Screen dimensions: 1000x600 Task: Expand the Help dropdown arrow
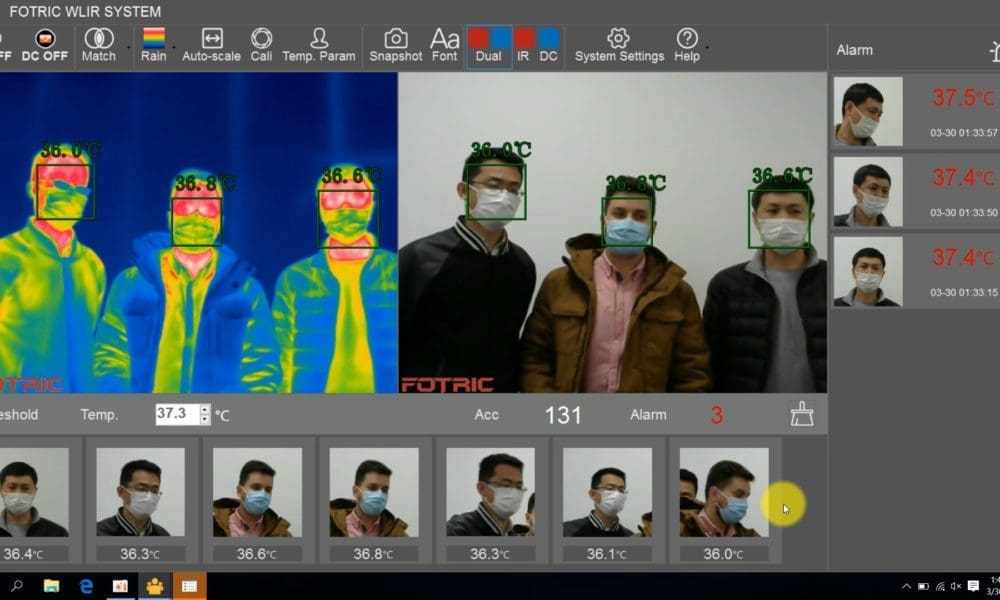[707, 46]
